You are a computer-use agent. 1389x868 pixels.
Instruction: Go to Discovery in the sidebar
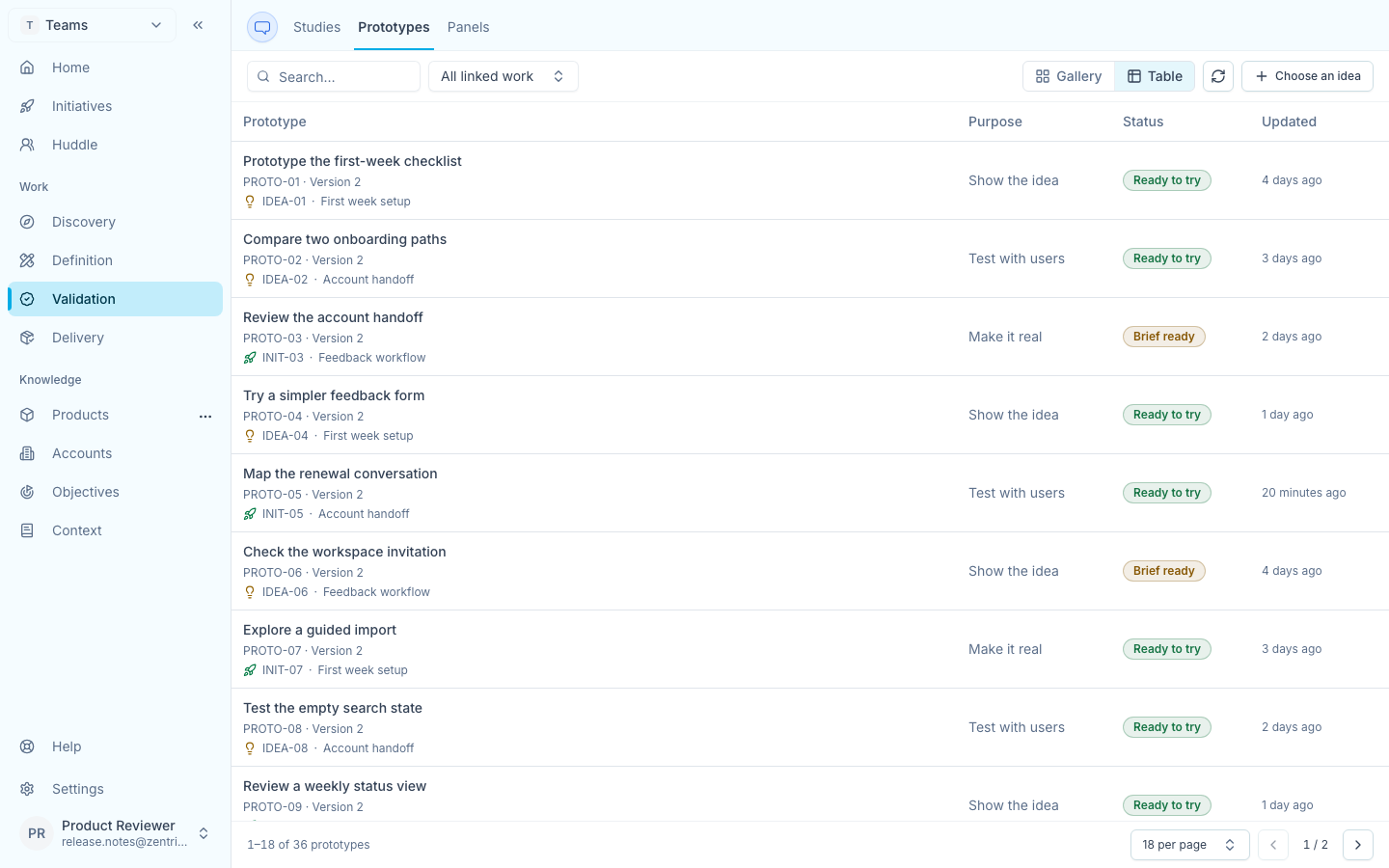115,222
